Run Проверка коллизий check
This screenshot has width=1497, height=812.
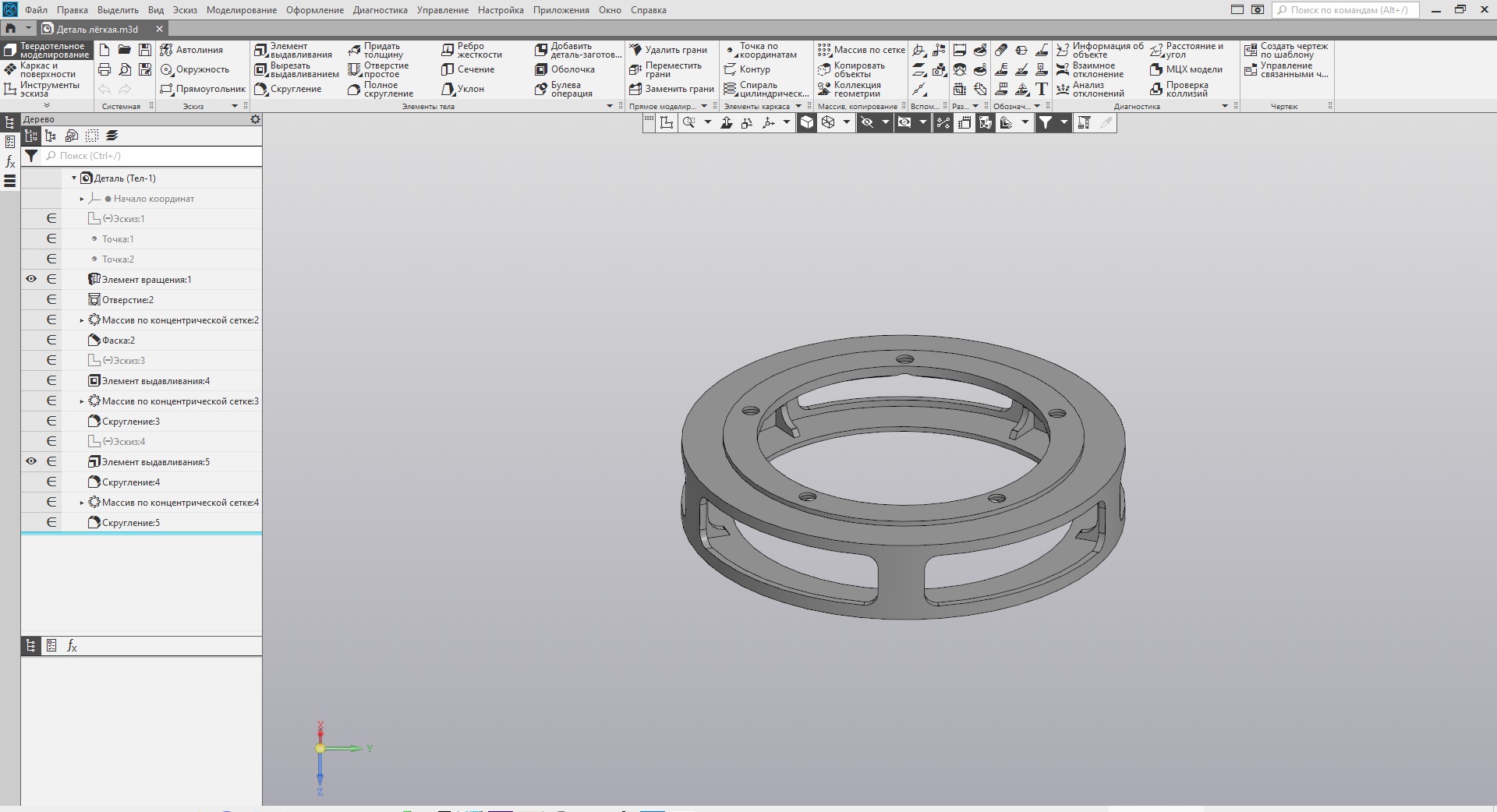[1180, 89]
